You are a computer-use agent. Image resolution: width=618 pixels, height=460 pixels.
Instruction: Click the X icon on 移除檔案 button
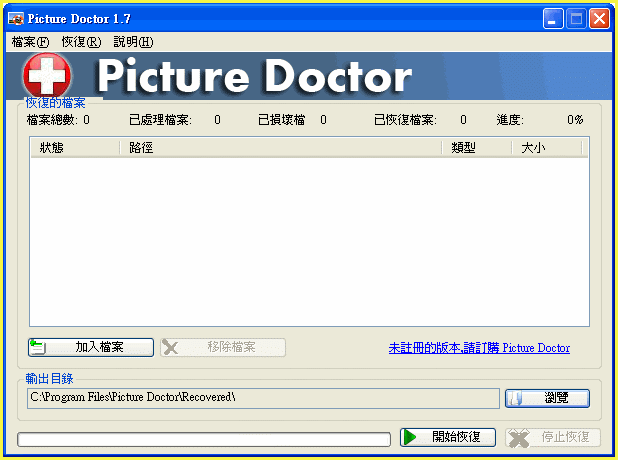point(171,347)
